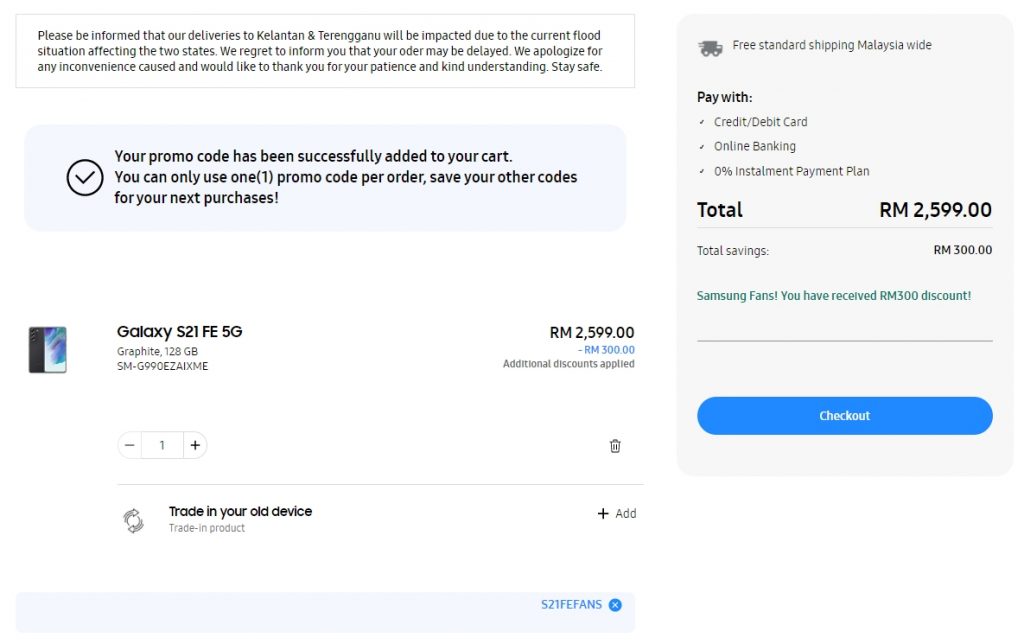1024x644 pixels.
Task: Select the Online Banking payment option
Action: click(754, 146)
